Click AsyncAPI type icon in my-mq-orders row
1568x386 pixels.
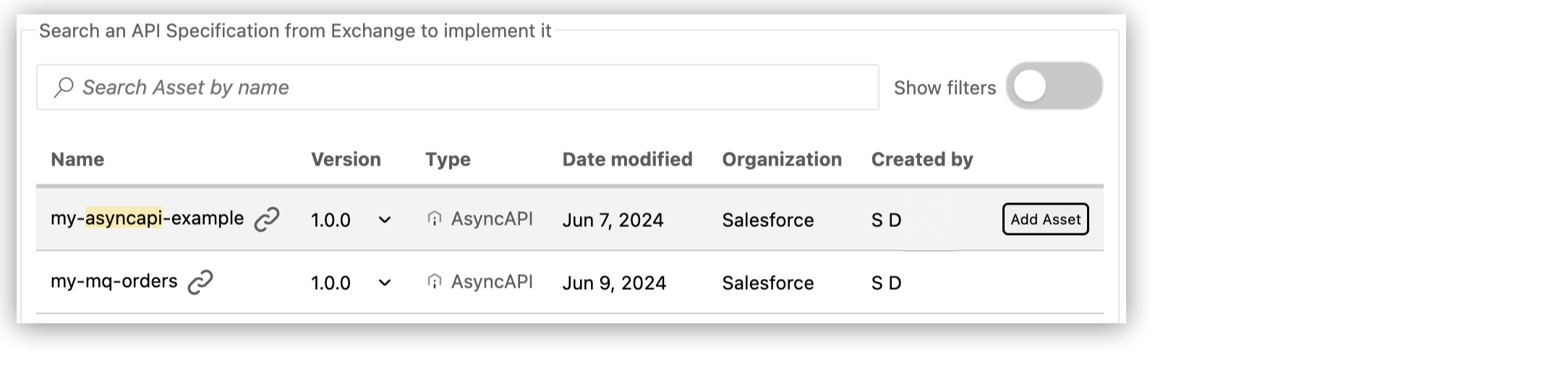pos(434,282)
